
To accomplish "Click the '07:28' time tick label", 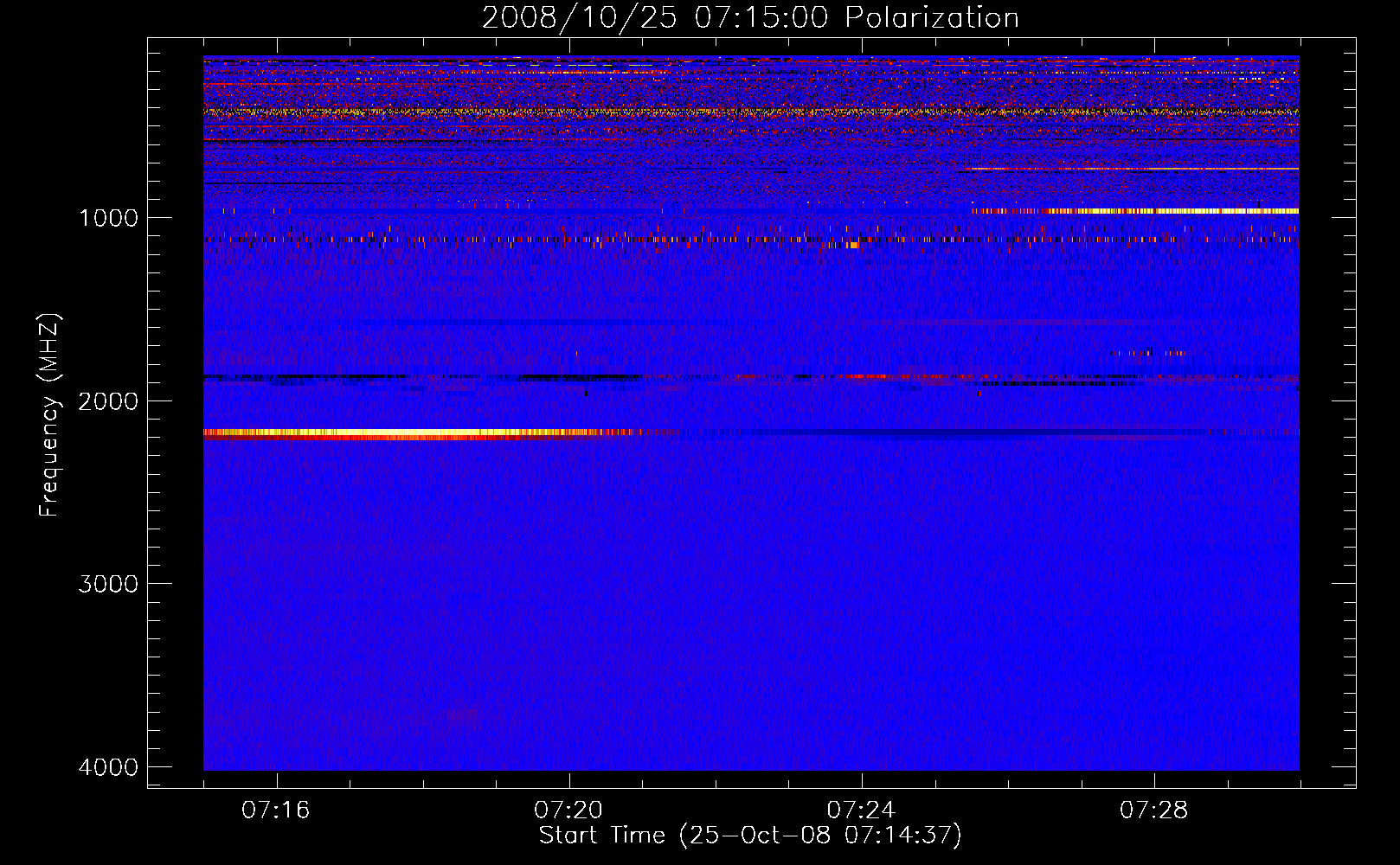I will tap(1154, 811).
